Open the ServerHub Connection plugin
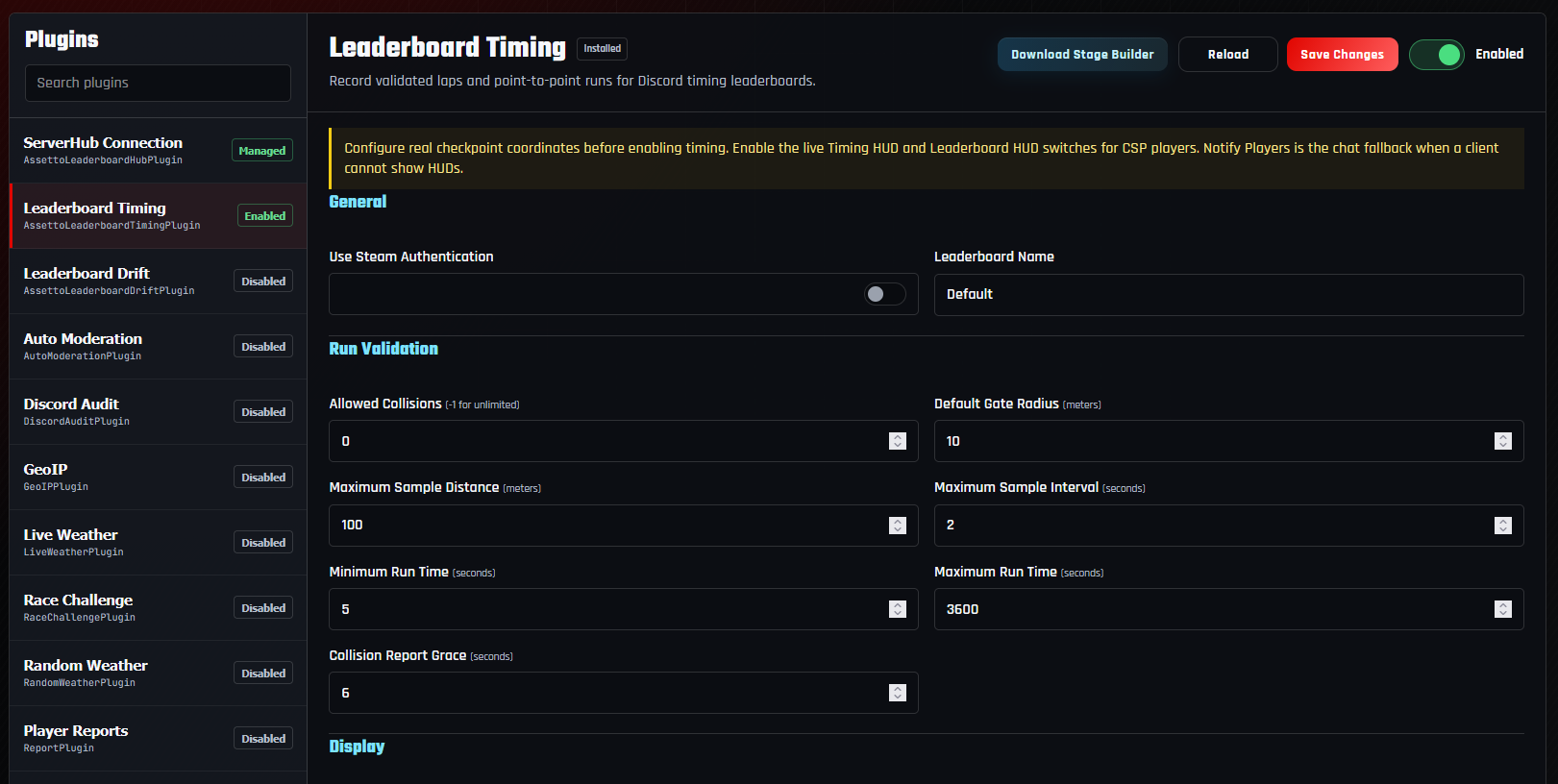 point(158,151)
